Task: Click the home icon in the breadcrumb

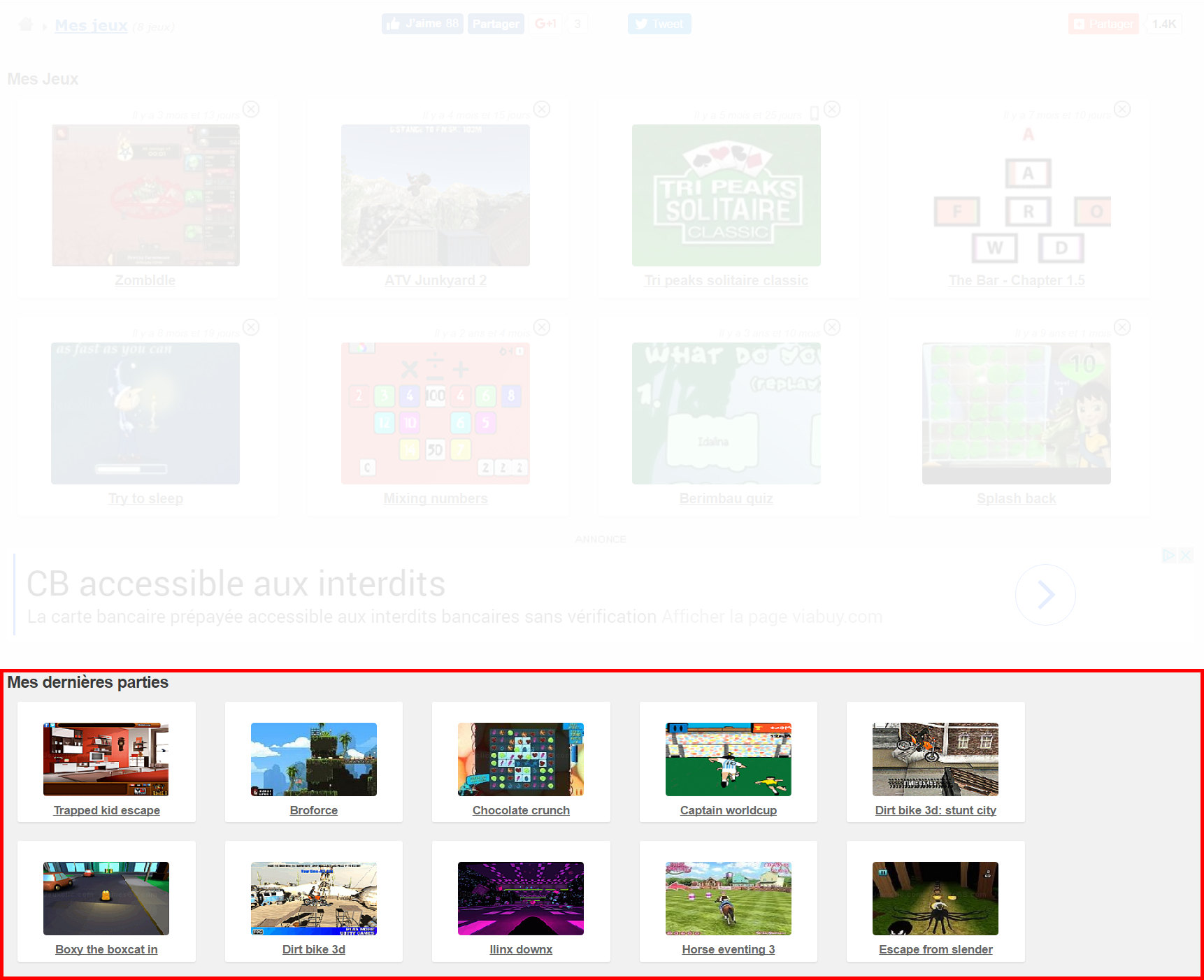Action: coord(26,24)
